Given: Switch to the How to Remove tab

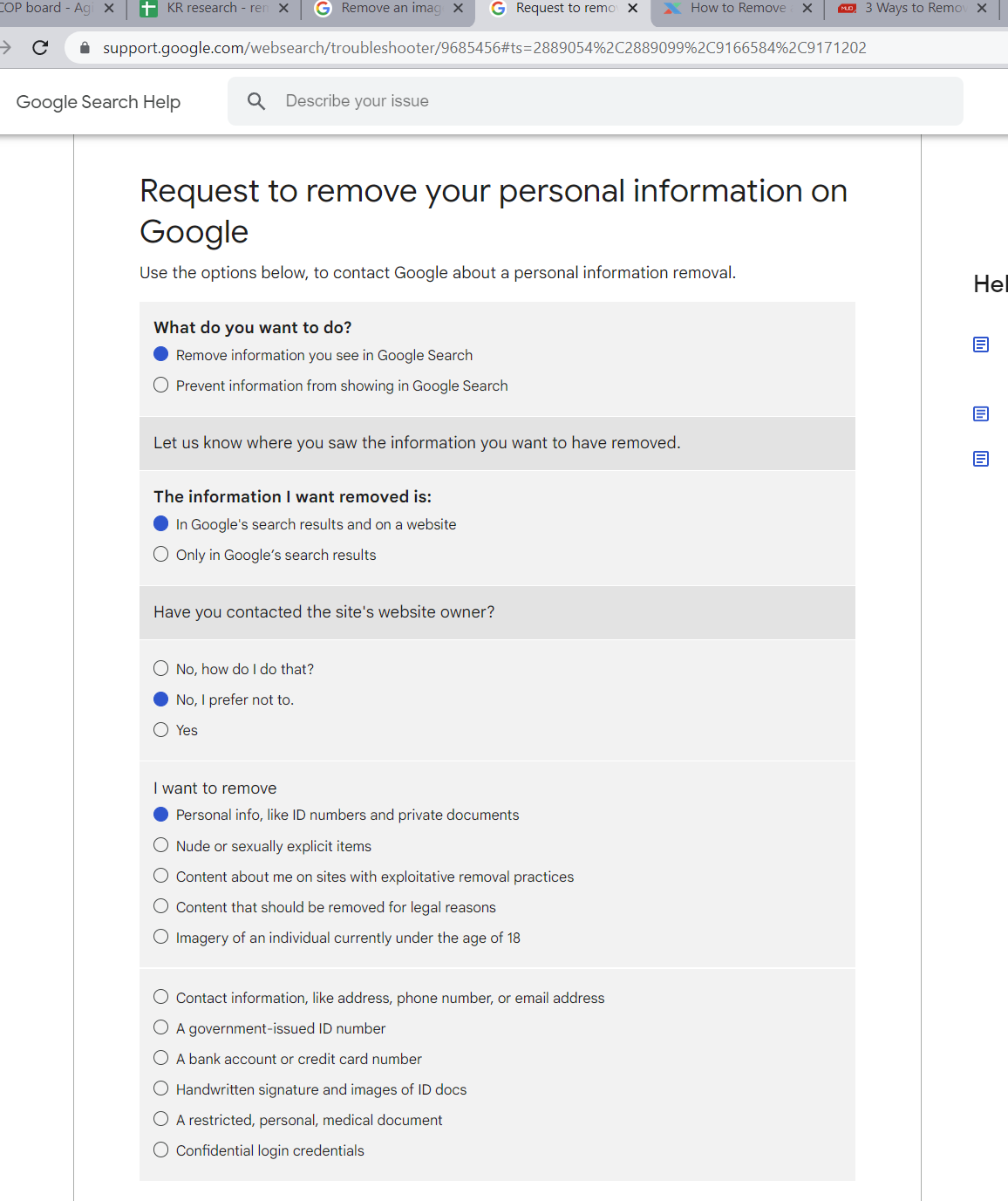Looking at the screenshot, I should [x=737, y=10].
